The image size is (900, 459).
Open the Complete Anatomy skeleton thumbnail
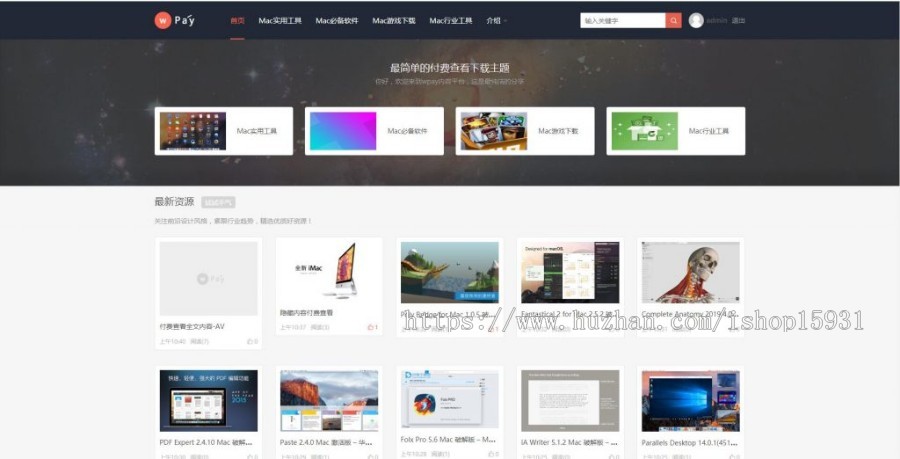click(x=690, y=272)
